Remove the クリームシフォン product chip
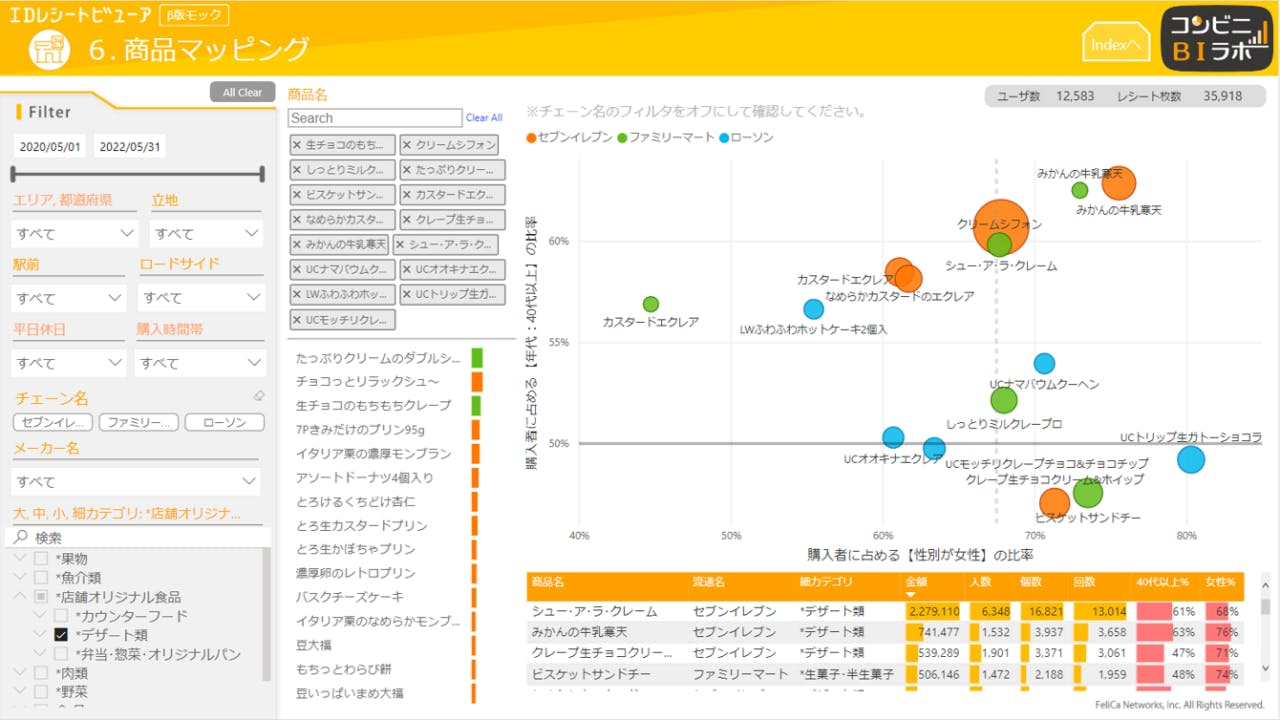 tap(407, 145)
